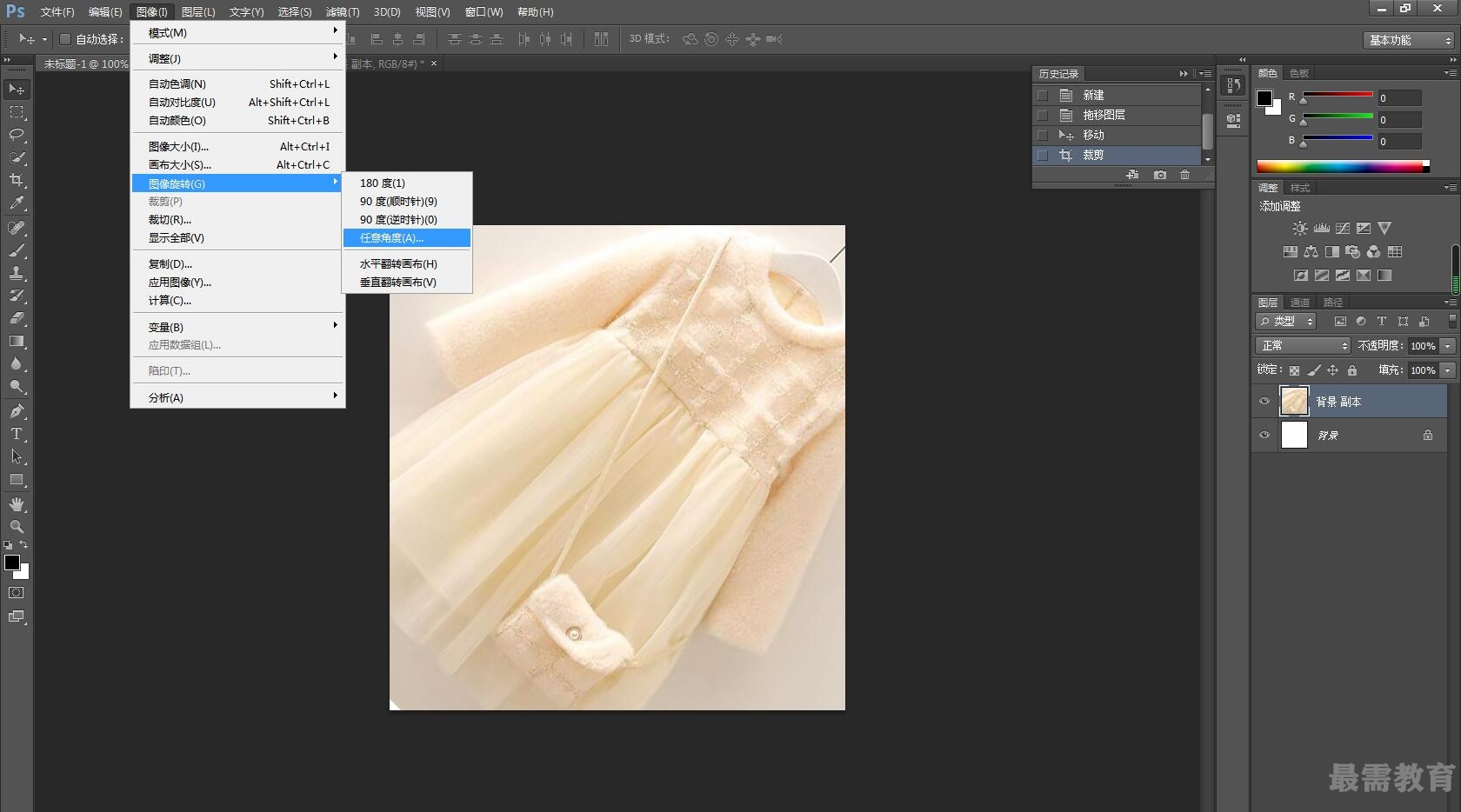The image size is (1461, 812).
Task: Select the Eyedropper tool
Action: click(17, 203)
